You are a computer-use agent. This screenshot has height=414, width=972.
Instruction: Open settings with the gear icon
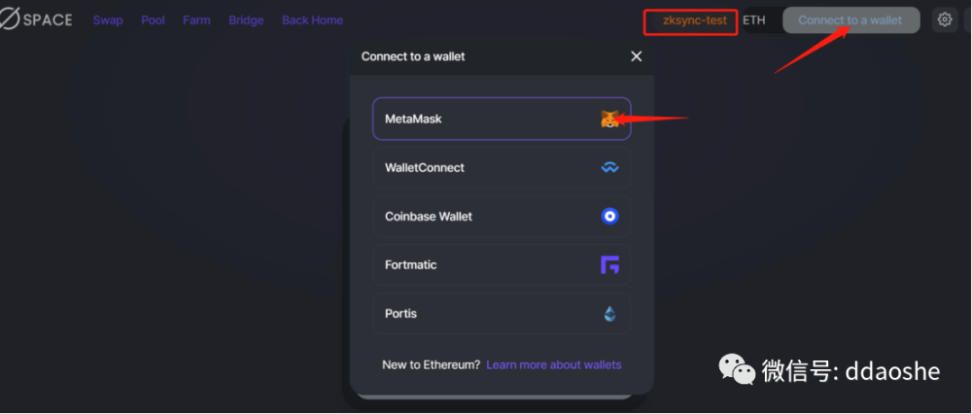pos(944,20)
